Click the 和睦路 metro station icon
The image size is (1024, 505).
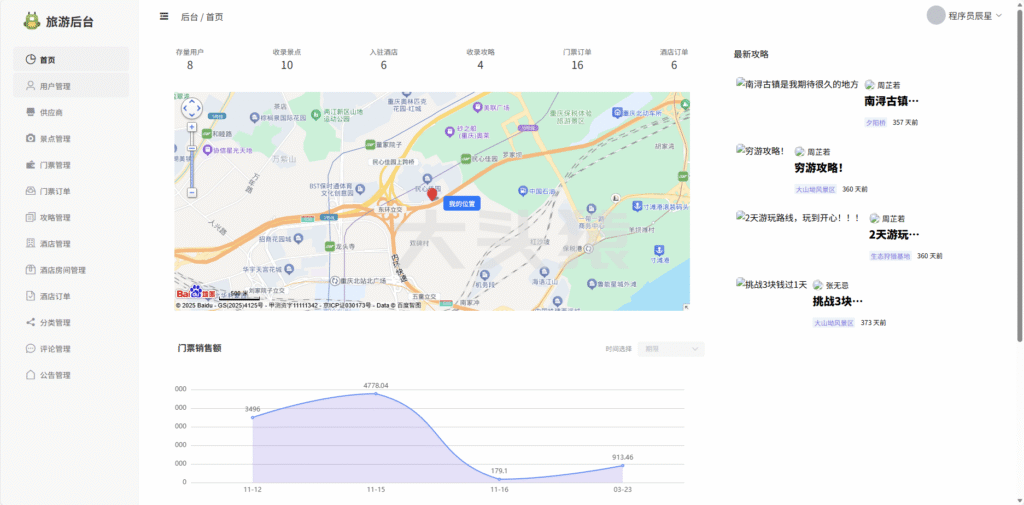tap(206, 133)
